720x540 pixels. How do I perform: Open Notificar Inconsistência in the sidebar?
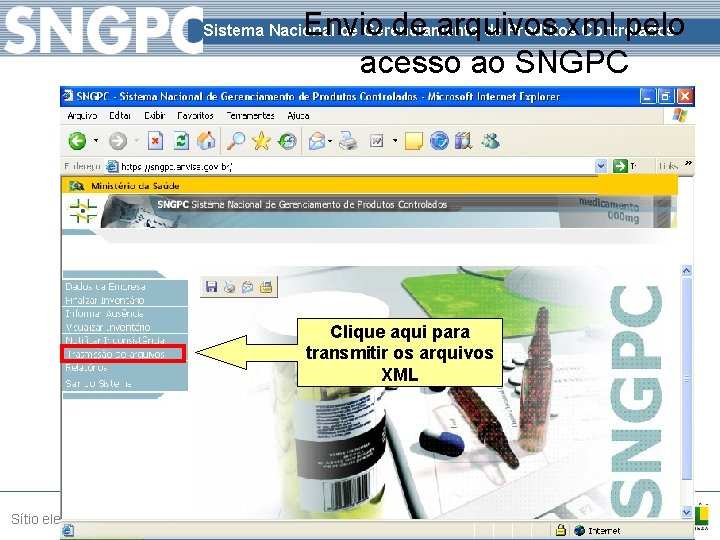(115, 340)
